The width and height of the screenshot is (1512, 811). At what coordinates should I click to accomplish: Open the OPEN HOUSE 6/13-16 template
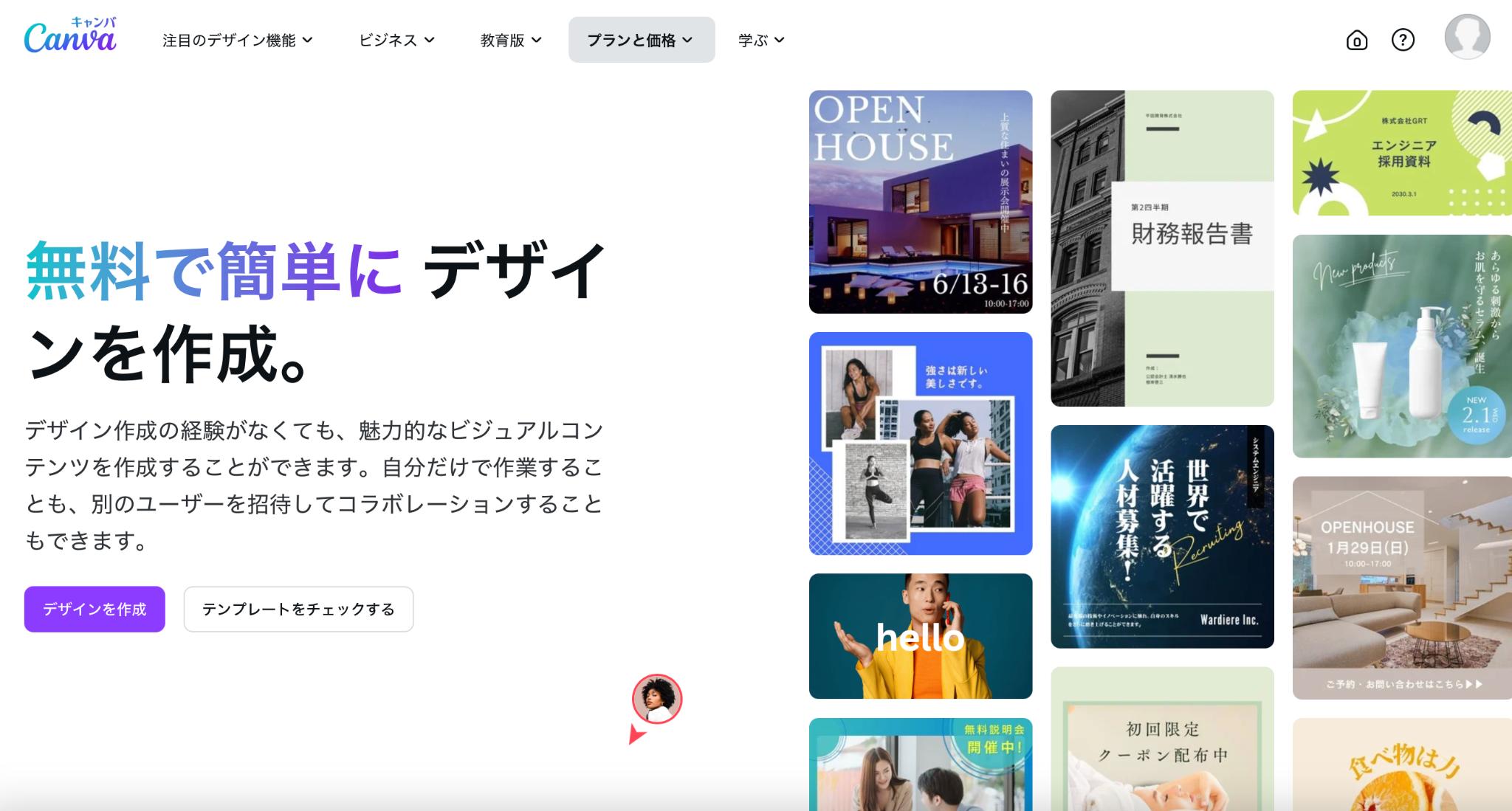[921, 202]
